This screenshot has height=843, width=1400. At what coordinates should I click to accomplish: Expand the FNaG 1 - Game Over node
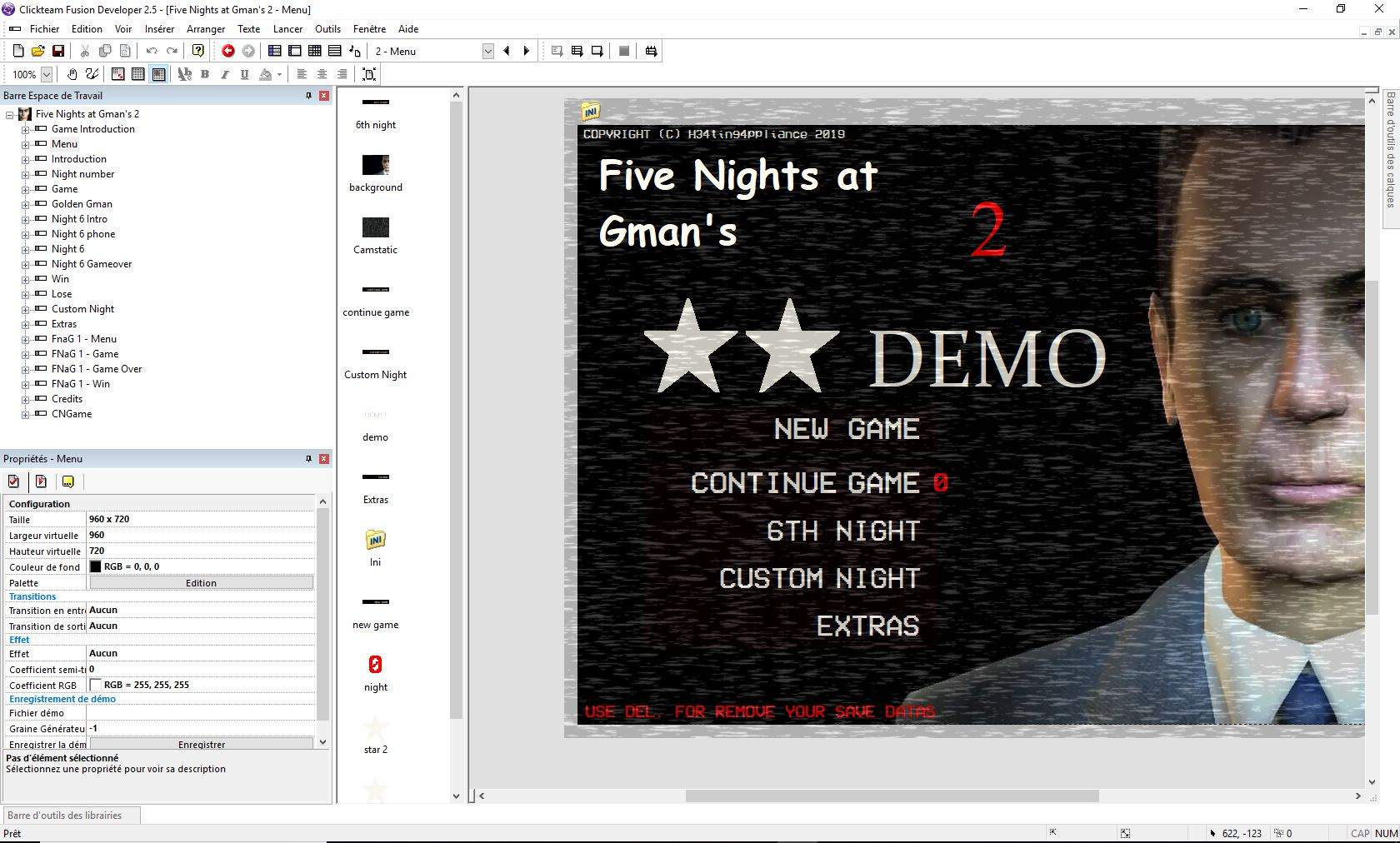point(25,369)
